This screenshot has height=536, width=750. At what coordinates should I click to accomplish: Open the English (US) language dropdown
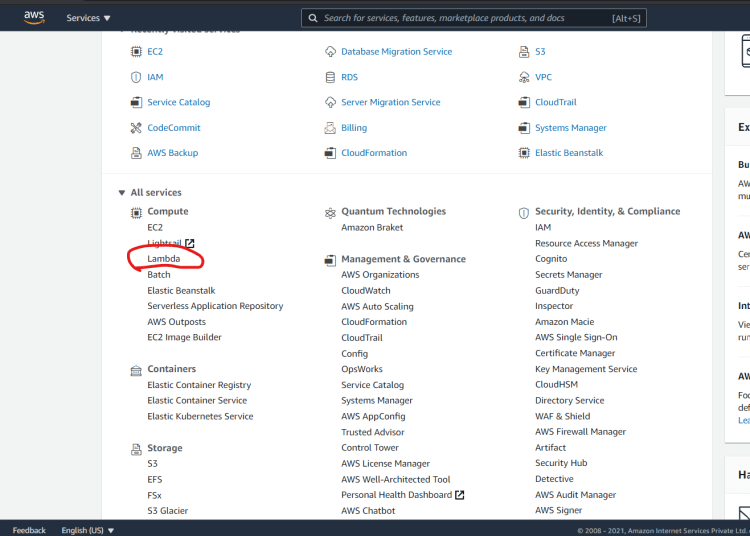88,530
